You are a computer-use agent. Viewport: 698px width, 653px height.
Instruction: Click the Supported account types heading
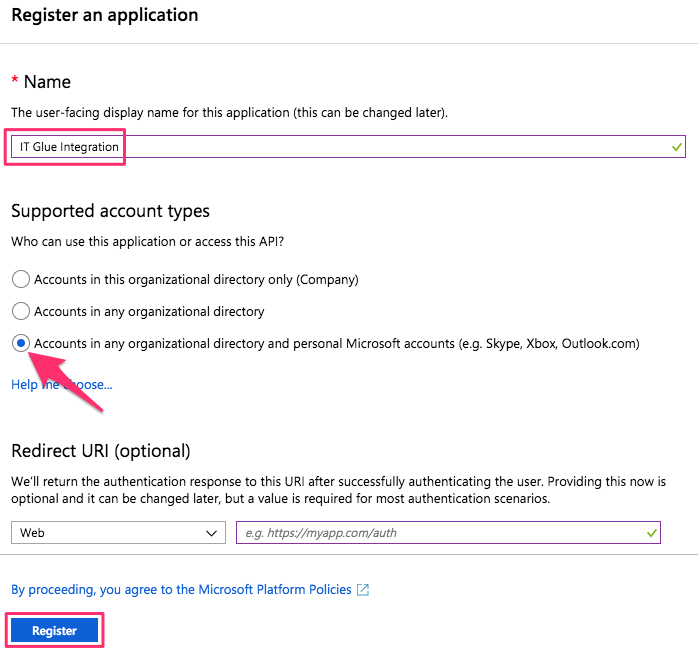click(x=110, y=211)
